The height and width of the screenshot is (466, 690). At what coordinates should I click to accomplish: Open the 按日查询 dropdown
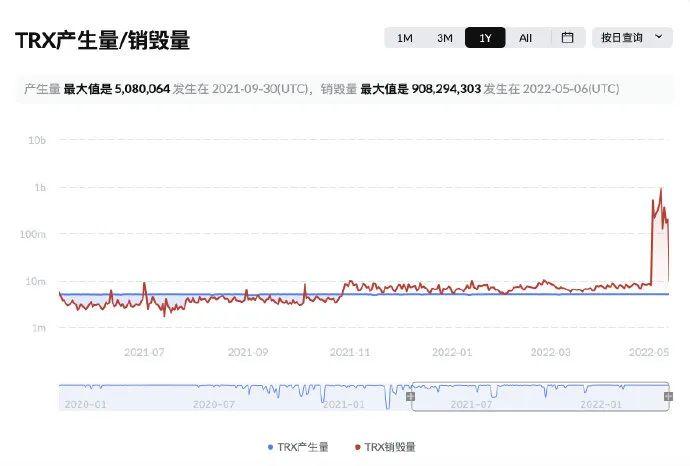click(632, 38)
